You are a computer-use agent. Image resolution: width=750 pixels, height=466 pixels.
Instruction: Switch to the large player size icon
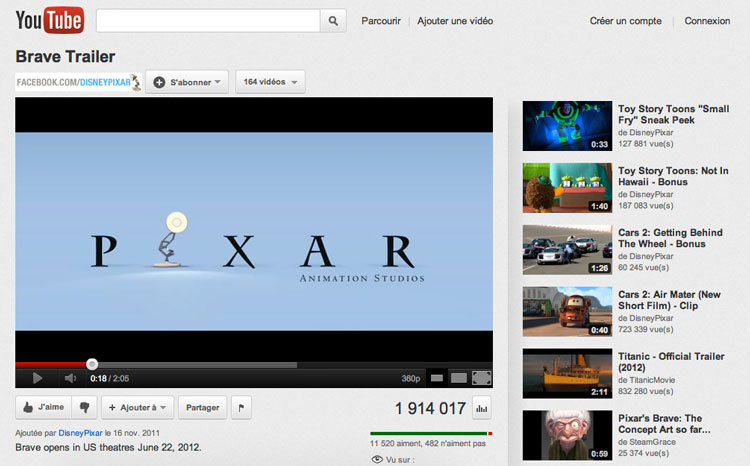pyautogui.click(x=459, y=378)
